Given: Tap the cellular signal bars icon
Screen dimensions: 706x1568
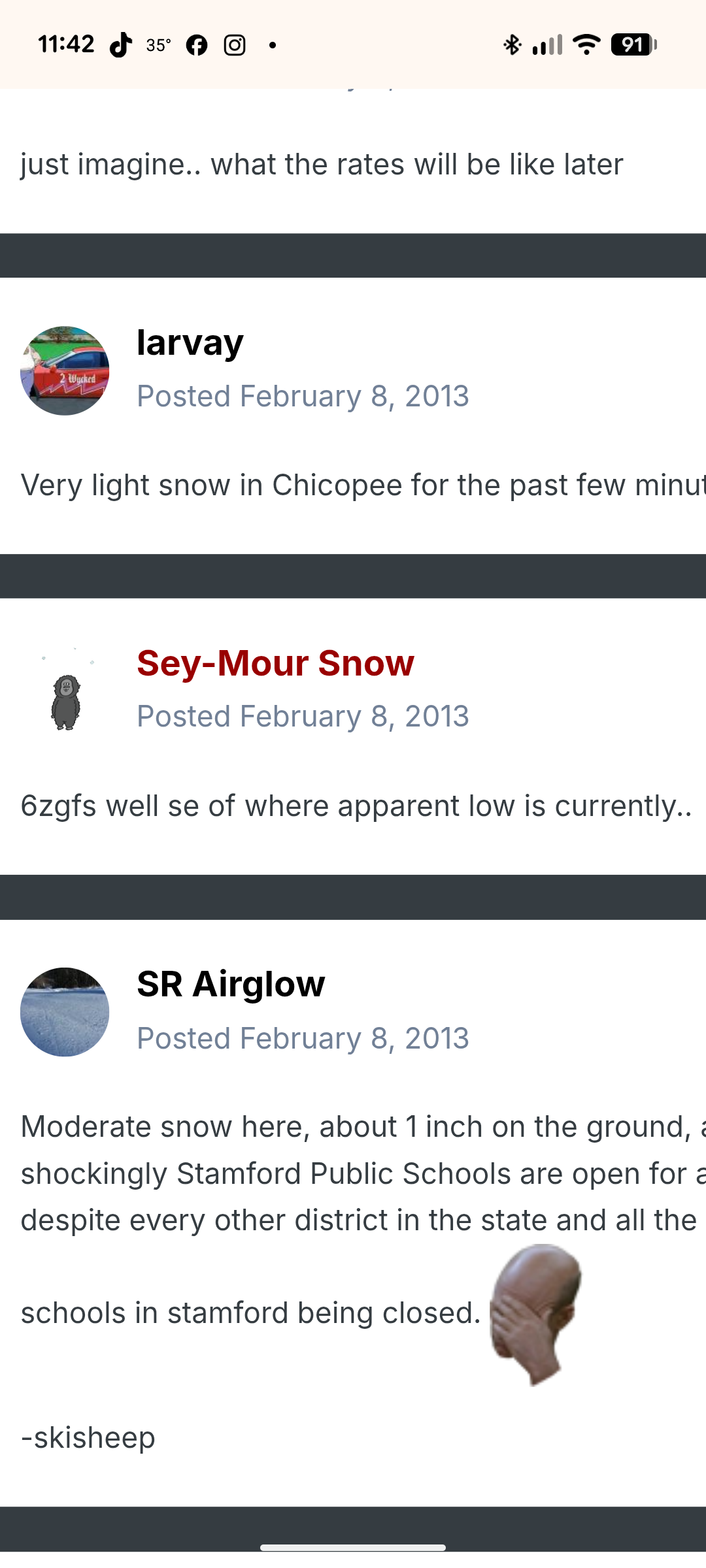Looking at the screenshot, I should tap(547, 45).
